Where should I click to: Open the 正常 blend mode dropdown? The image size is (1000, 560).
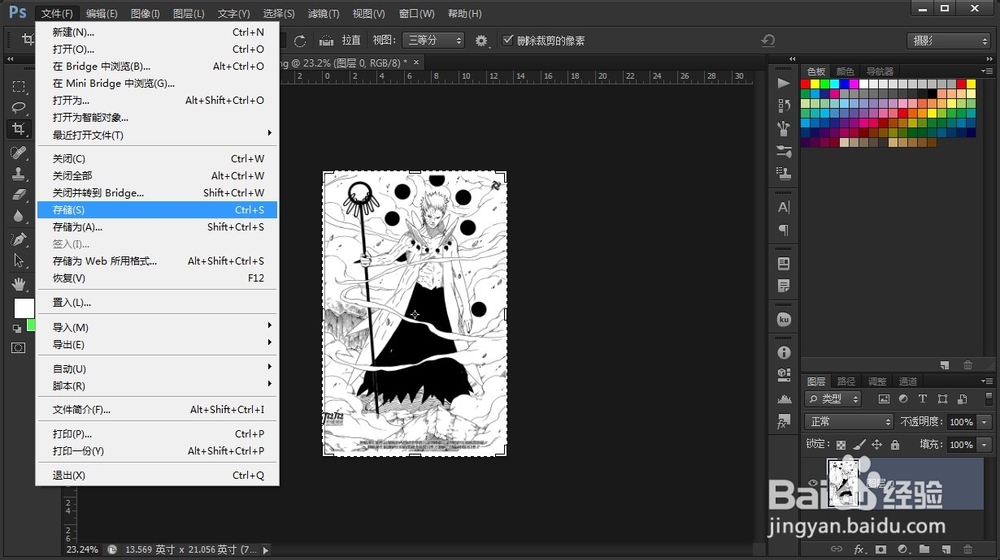tap(849, 422)
